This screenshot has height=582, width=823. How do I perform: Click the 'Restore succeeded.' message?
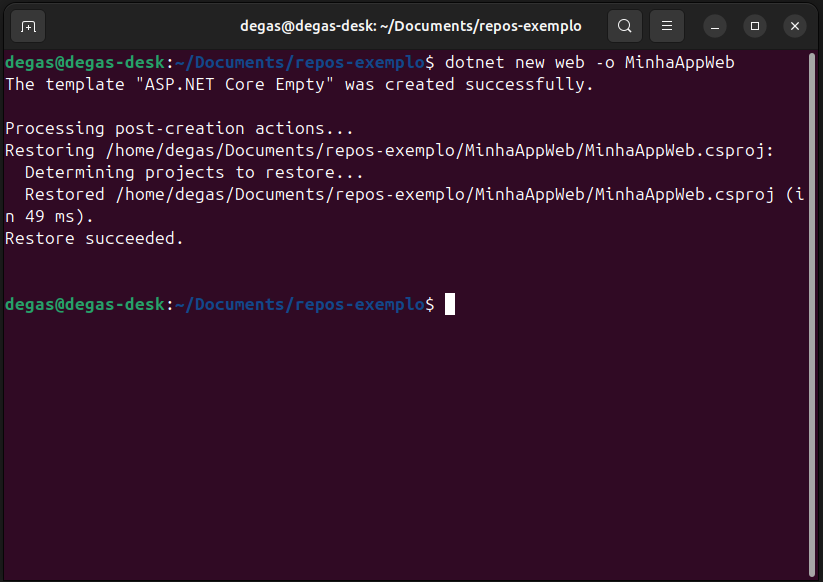(94, 239)
